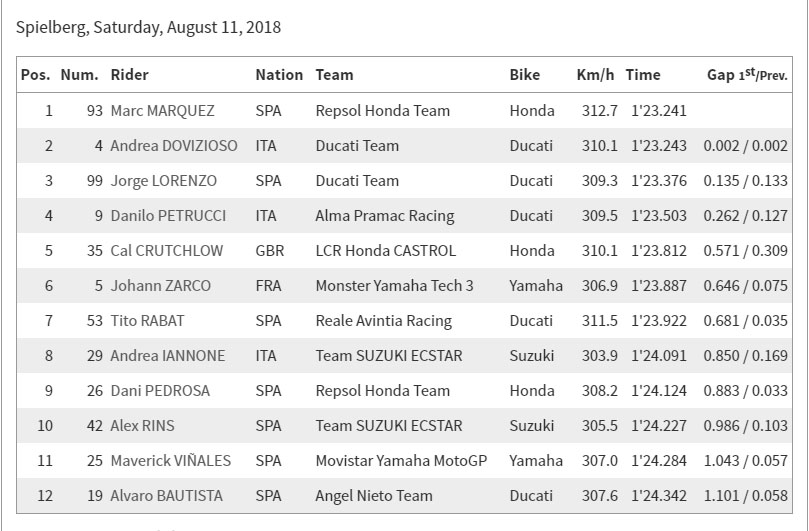Click the Spielberg date heading text
The image size is (809, 531).
(x=149, y=27)
